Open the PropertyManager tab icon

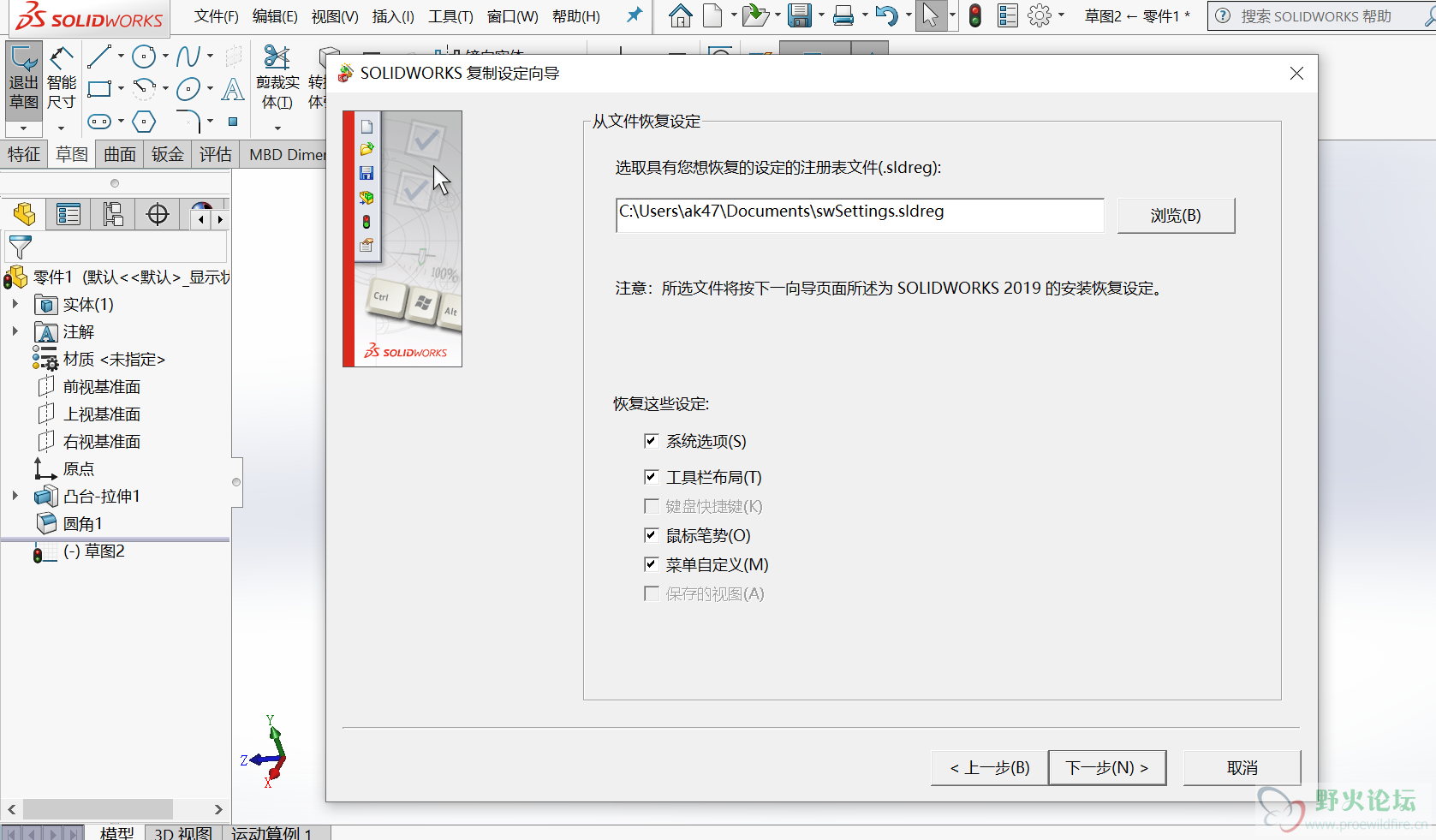pos(69,214)
